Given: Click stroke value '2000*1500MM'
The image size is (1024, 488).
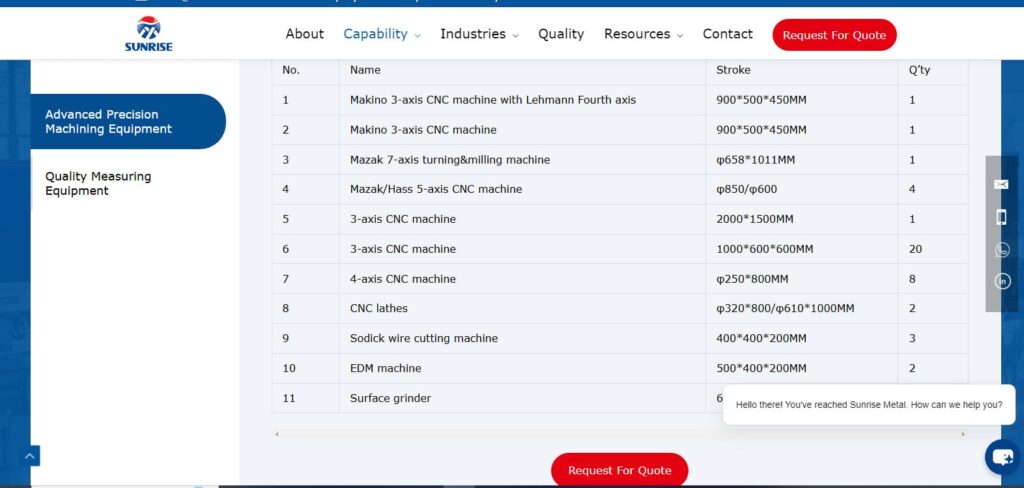Looking at the screenshot, I should point(755,219).
